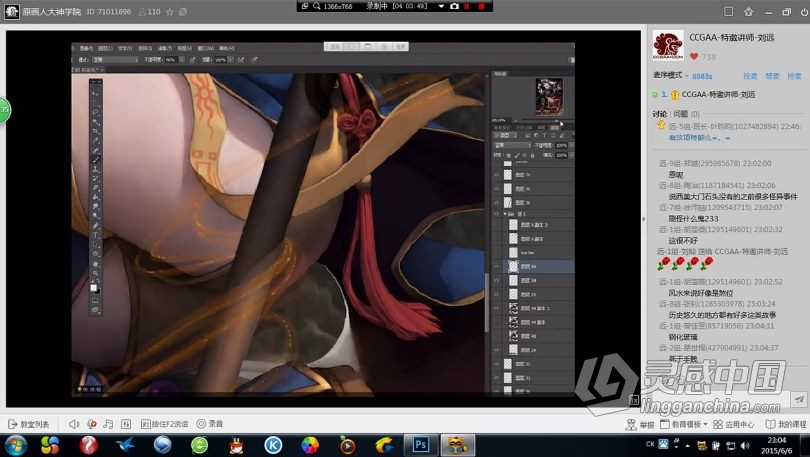Click the music note icon
Viewport: 810px width, 457px height.
(108, 424)
